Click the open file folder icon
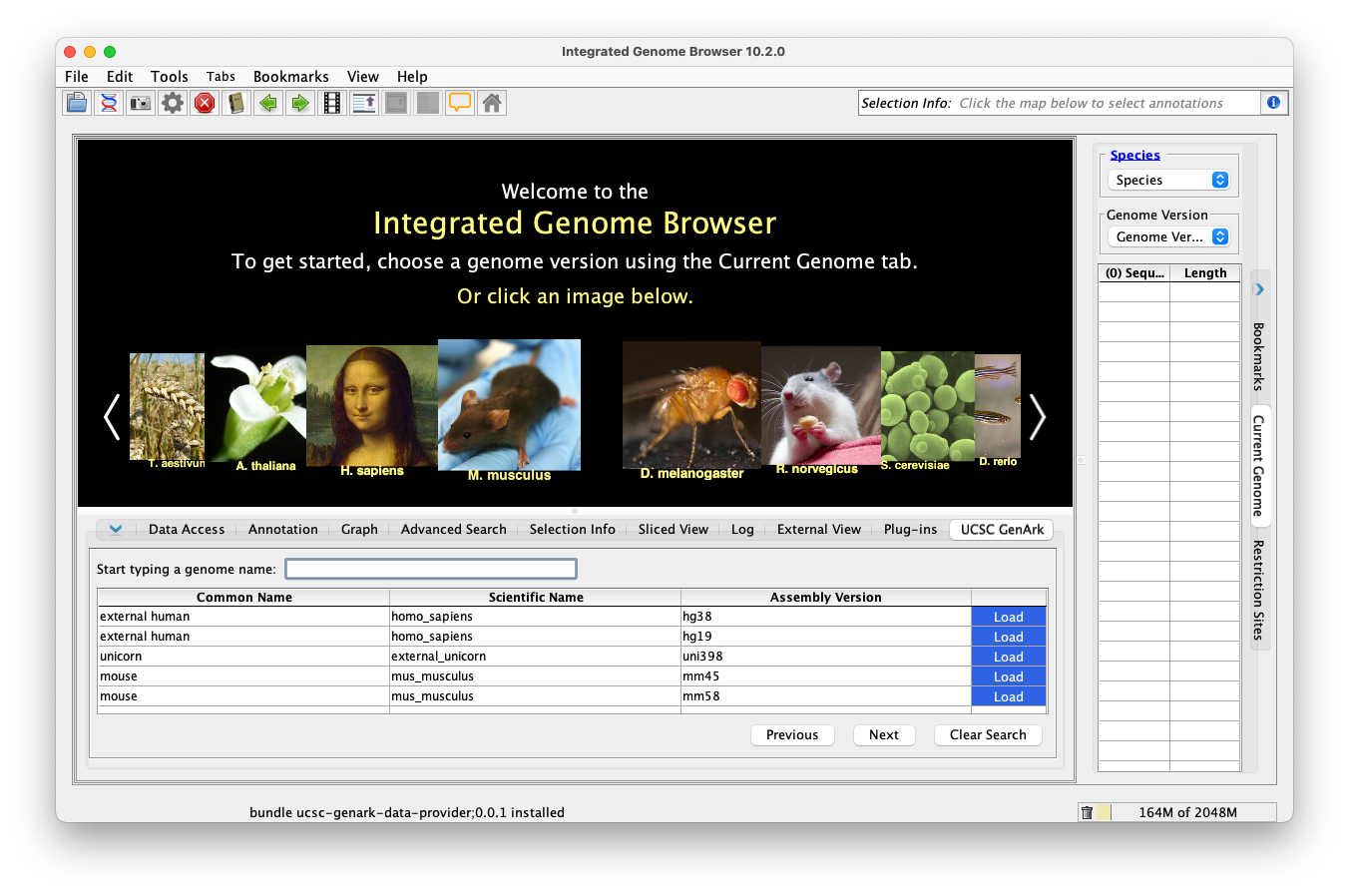Viewport: 1349px width, 896px height. pyautogui.click(x=77, y=103)
